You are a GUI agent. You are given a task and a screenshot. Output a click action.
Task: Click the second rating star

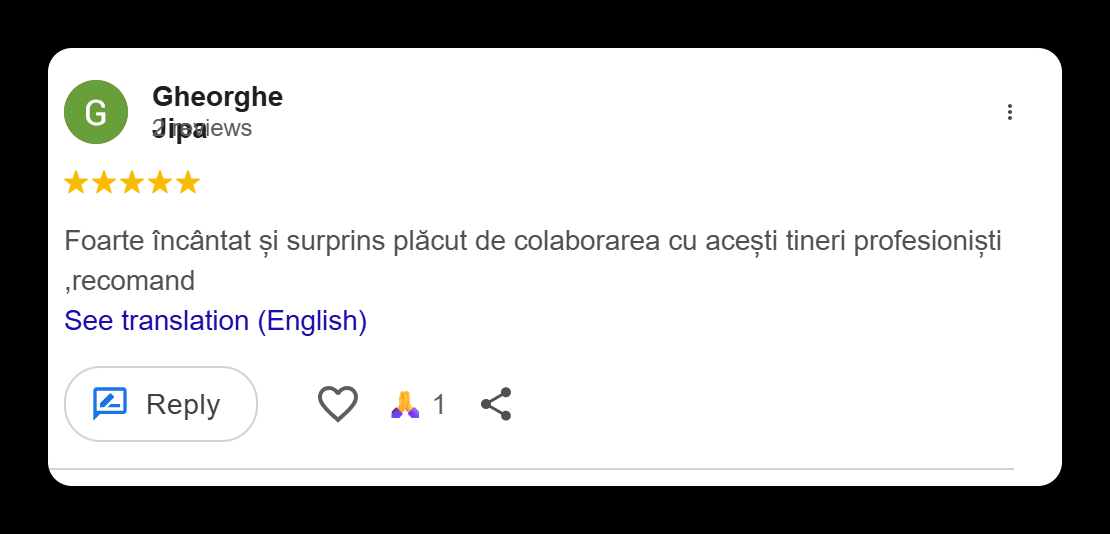(104, 183)
